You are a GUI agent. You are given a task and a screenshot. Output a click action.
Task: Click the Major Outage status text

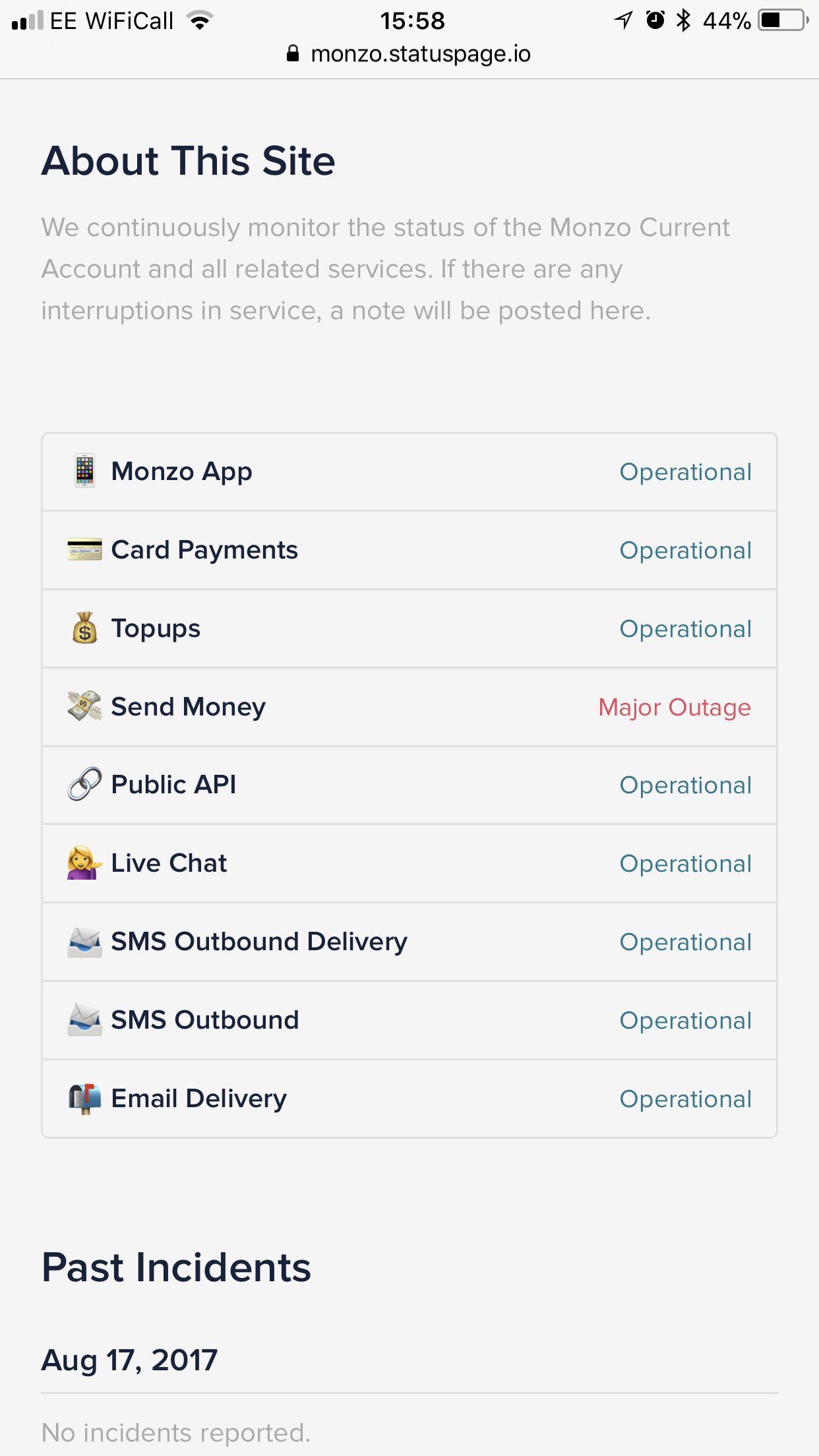(x=674, y=708)
